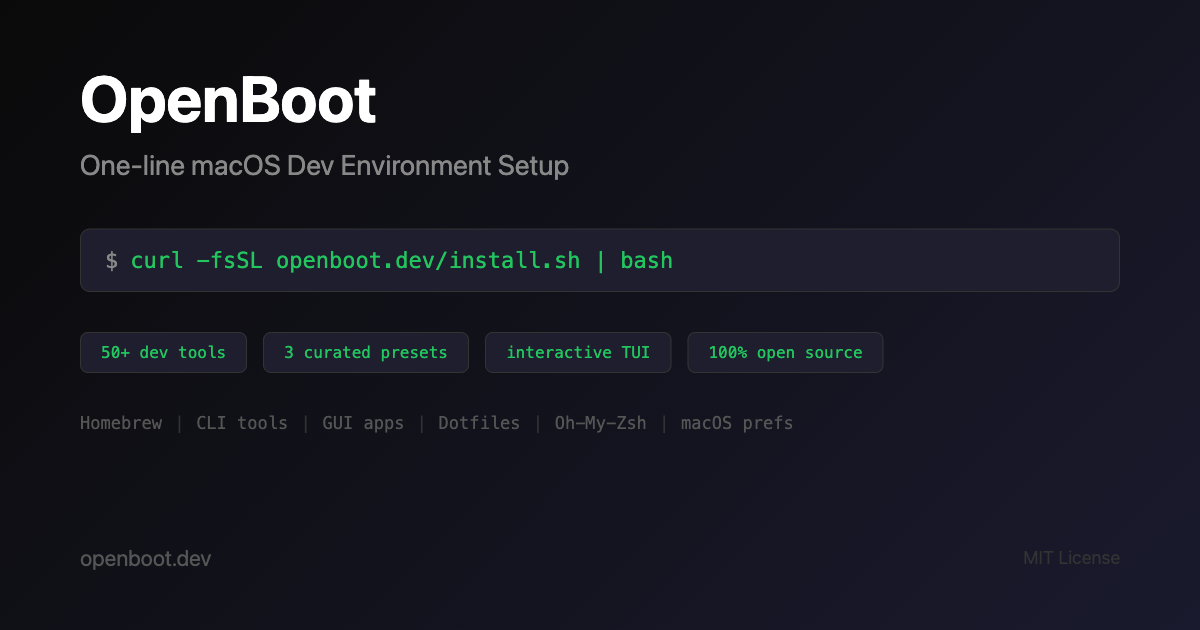The height and width of the screenshot is (630, 1200).
Task: Click the OpenBoot title heading
Action: click(228, 99)
